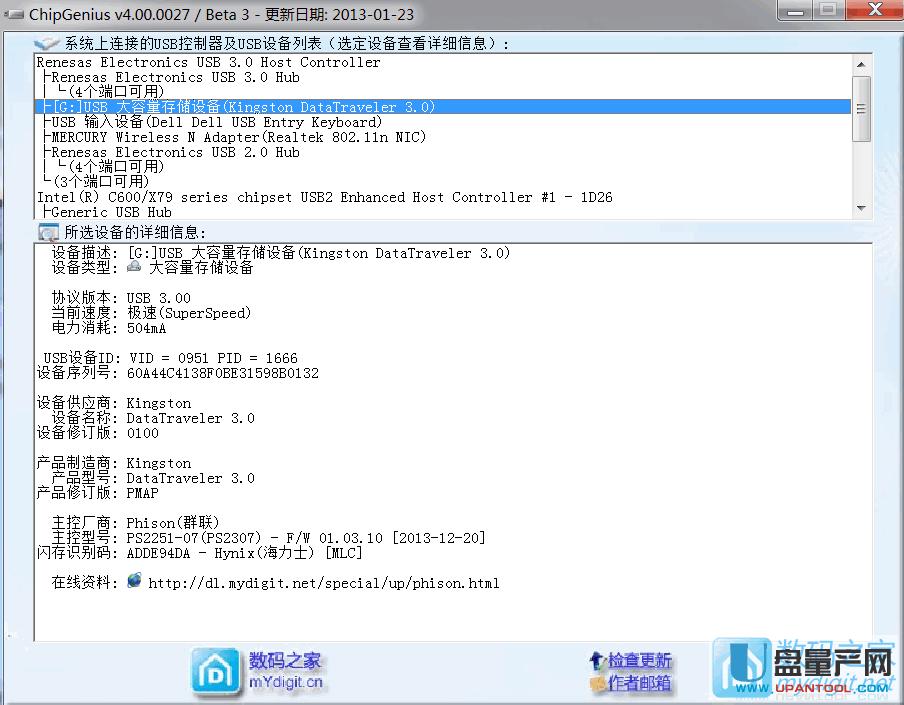Click the magnifier icon next to 所选设备的详细信息
This screenshot has width=904, height=705.
(46, 231)
